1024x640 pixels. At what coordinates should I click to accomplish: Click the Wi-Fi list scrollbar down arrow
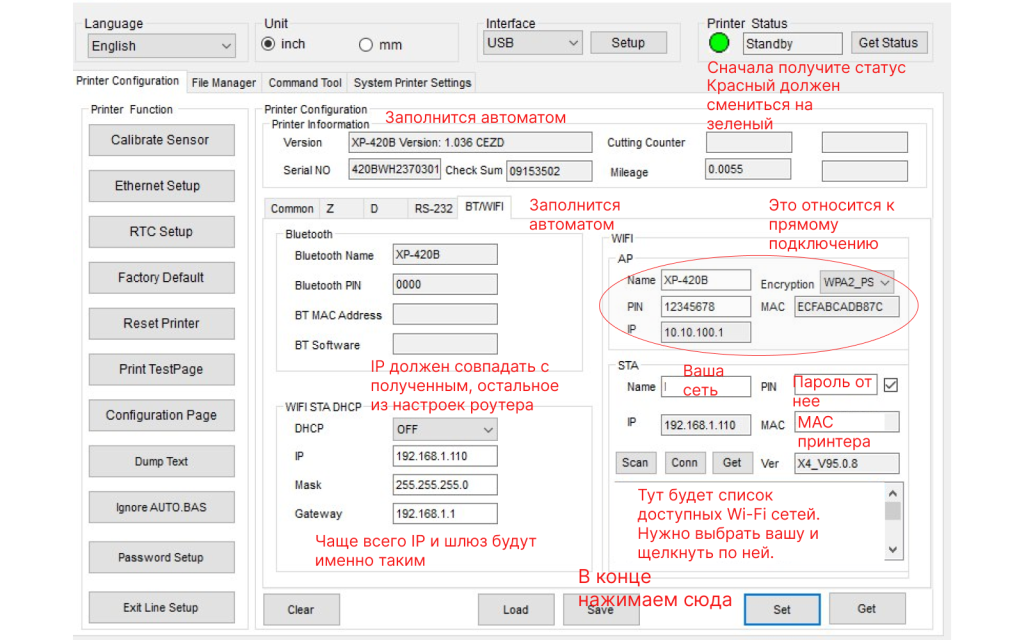893,549
